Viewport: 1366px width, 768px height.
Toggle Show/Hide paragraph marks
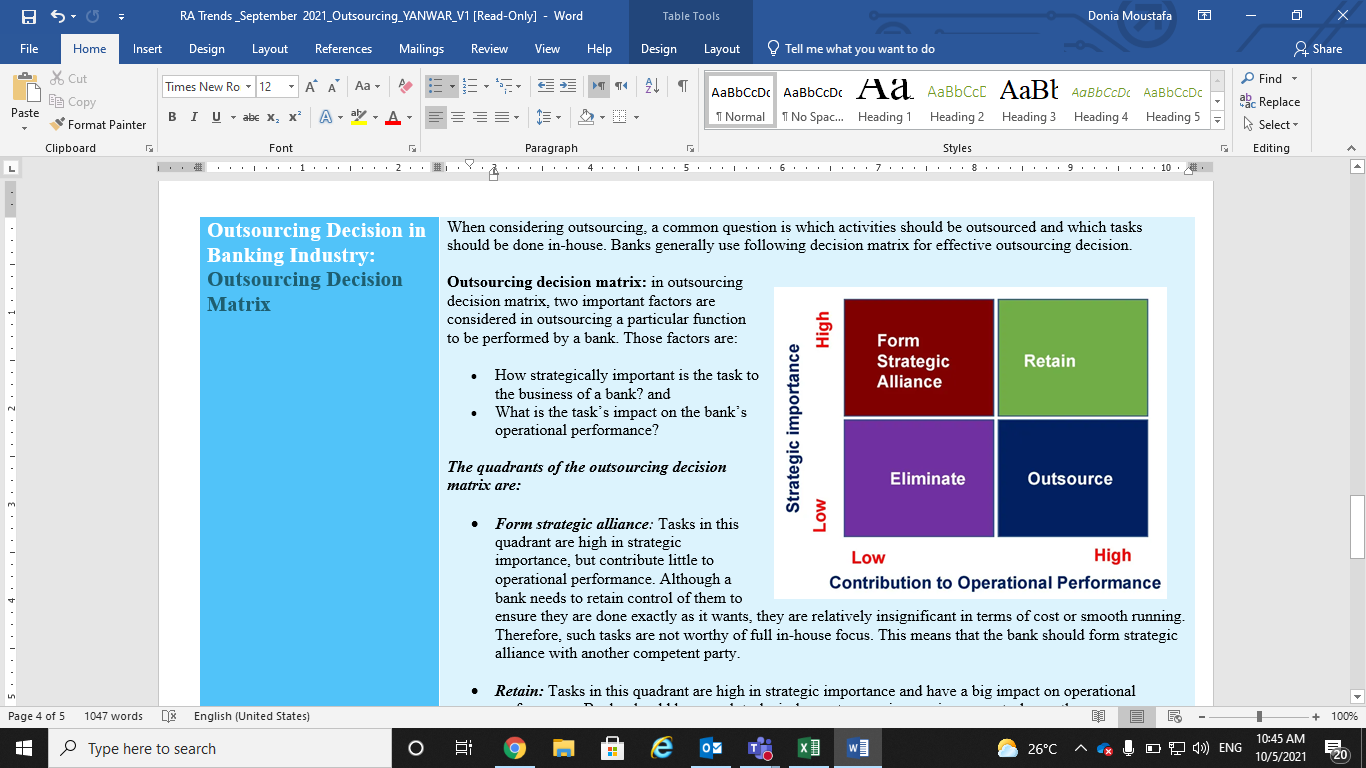pos(682,87)
